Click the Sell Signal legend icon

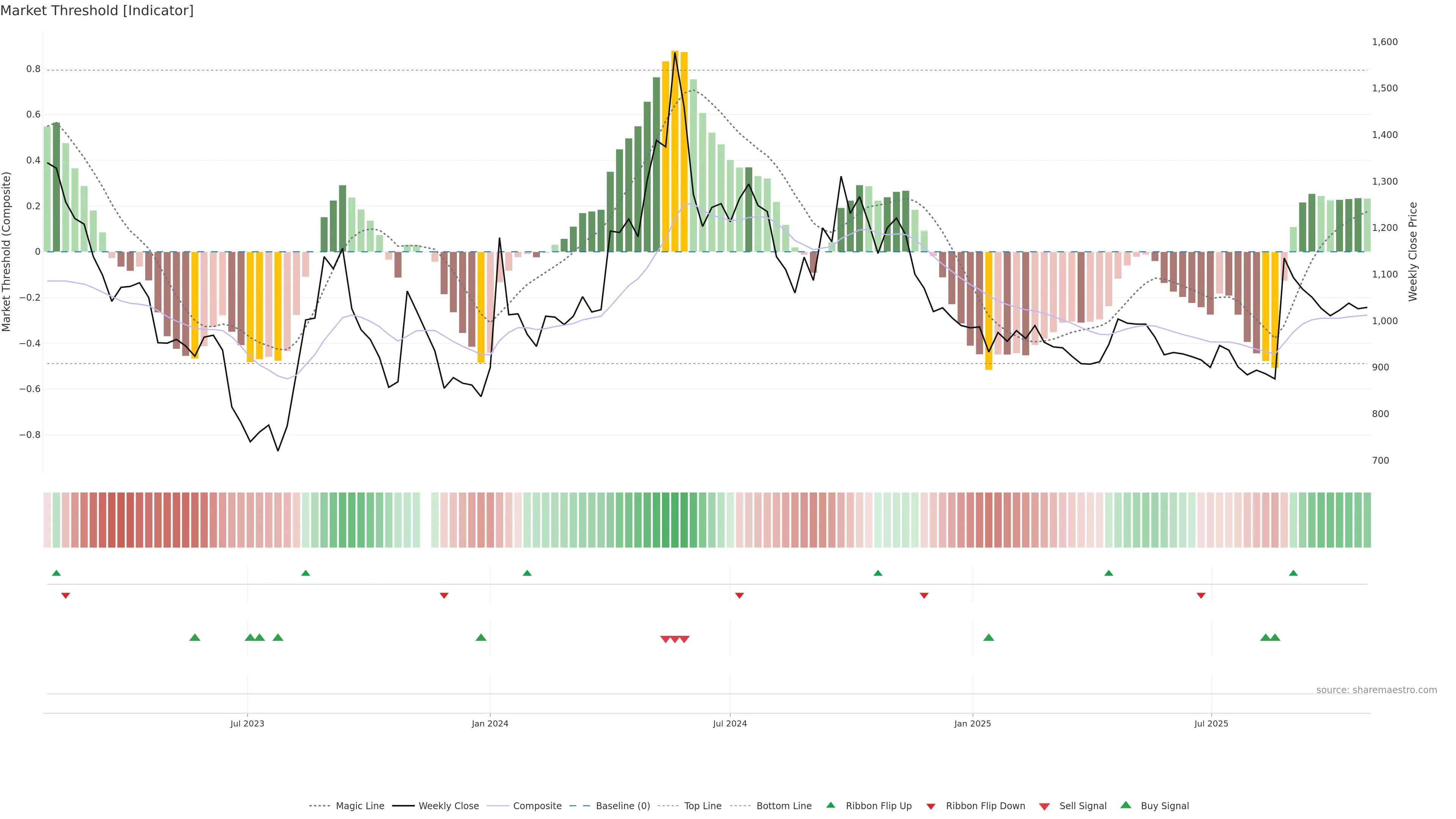1045,806
